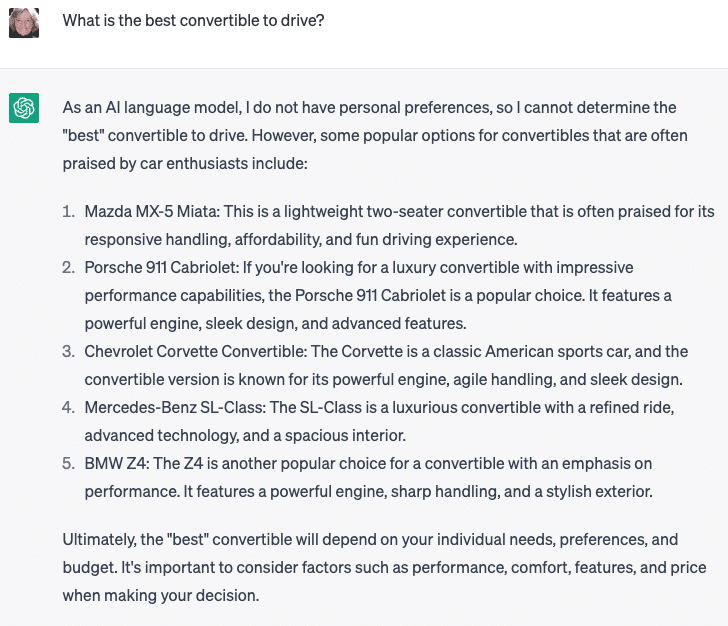
Task: Click list number 1 marker
Action: [x=68, y=212]
